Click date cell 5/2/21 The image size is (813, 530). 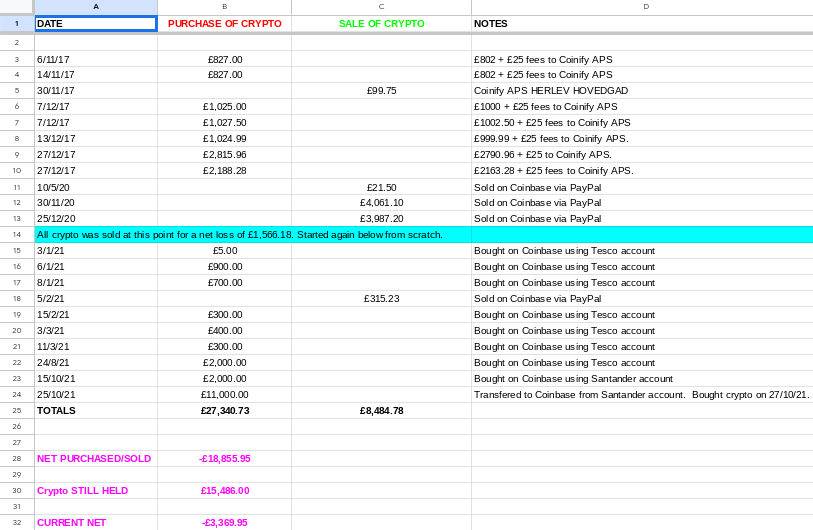[x=96, y=298]
